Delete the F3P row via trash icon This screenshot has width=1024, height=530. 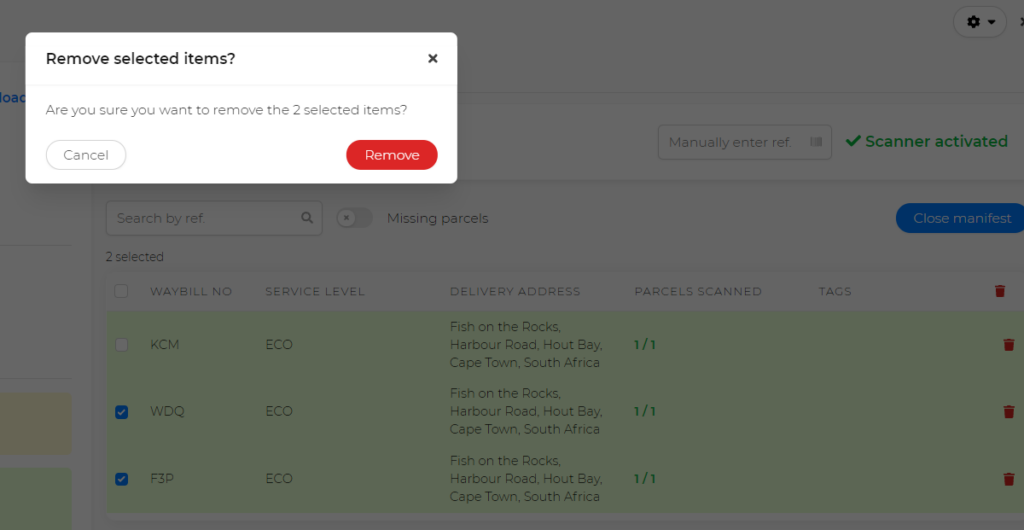coord(1008,479)
